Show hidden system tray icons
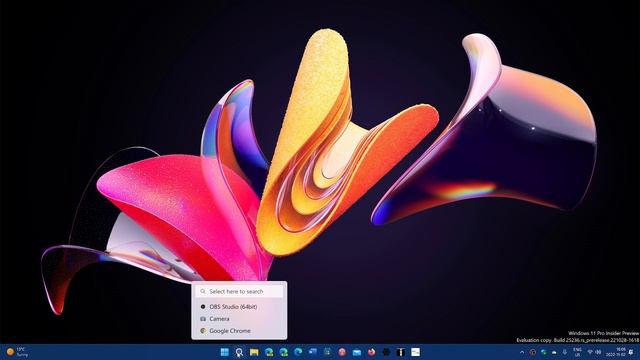Viewport: 640px width, 360px height. [x=522, y=352]
